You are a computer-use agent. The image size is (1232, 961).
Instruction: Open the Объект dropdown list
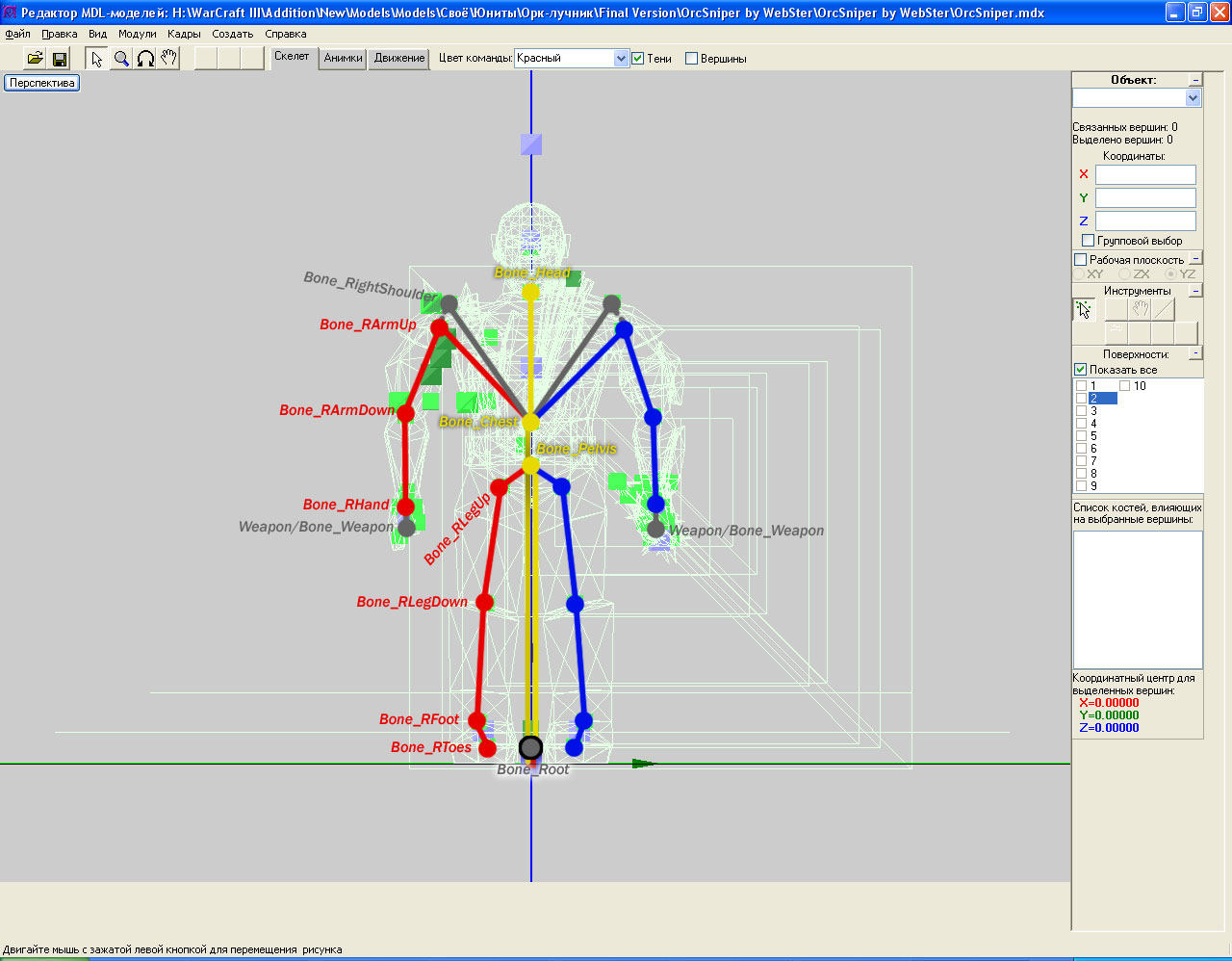[x=1193, y=98]
